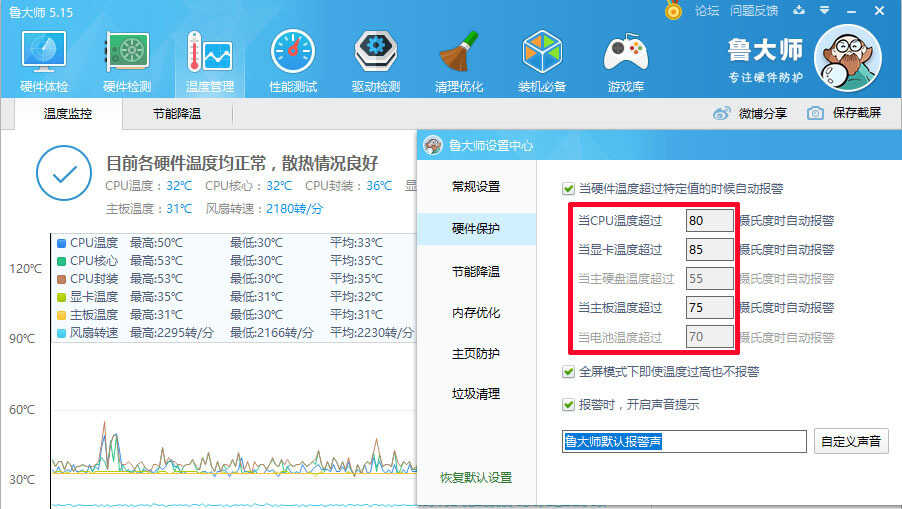This screenshot has height=509, width=902.
Task: Click the Weibo share icon
Action: [x=721, y=113]
